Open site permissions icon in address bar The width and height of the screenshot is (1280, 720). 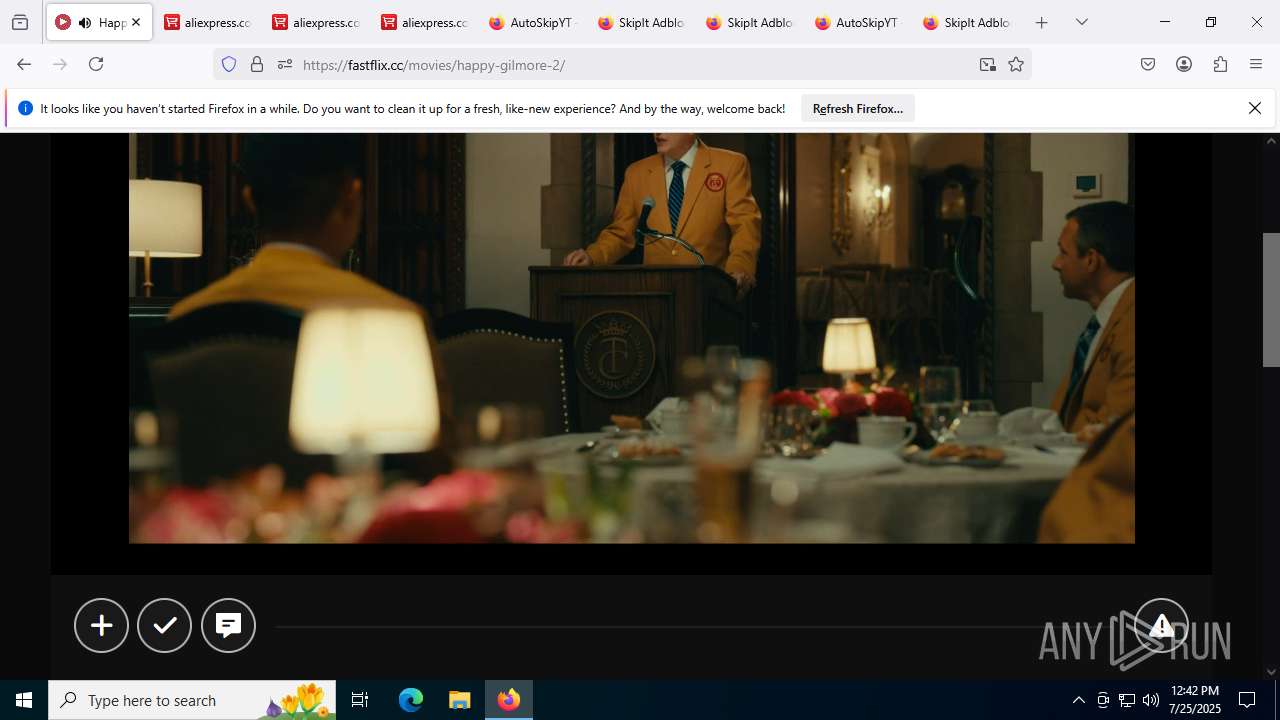pos(284,64)
